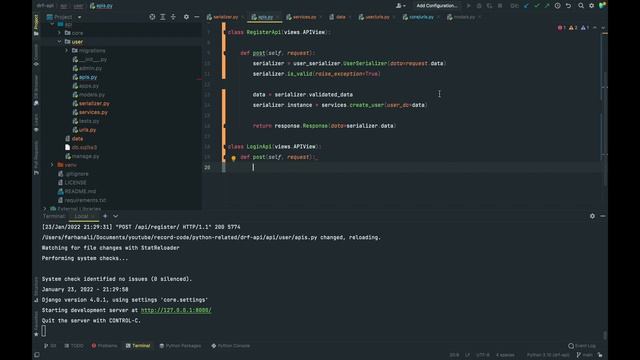Select serializer.py in project tree
The height and width of the screenshot is (360, 640).
pos(91,104)
